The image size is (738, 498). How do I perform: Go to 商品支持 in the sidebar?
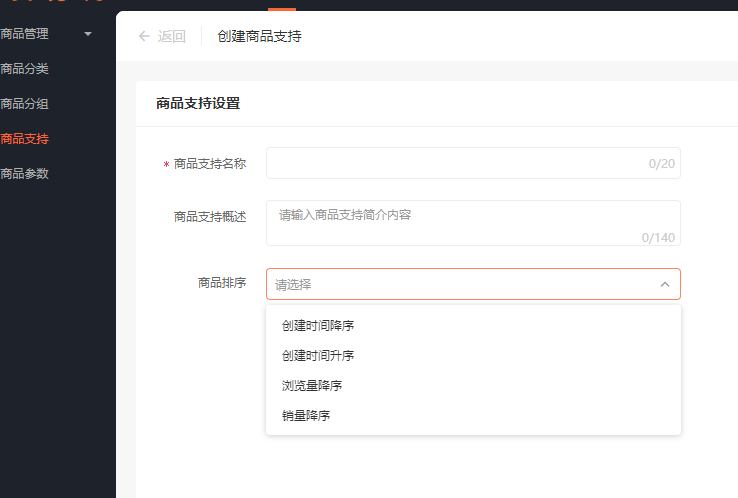pyautogui.click(x=24, y=139)
